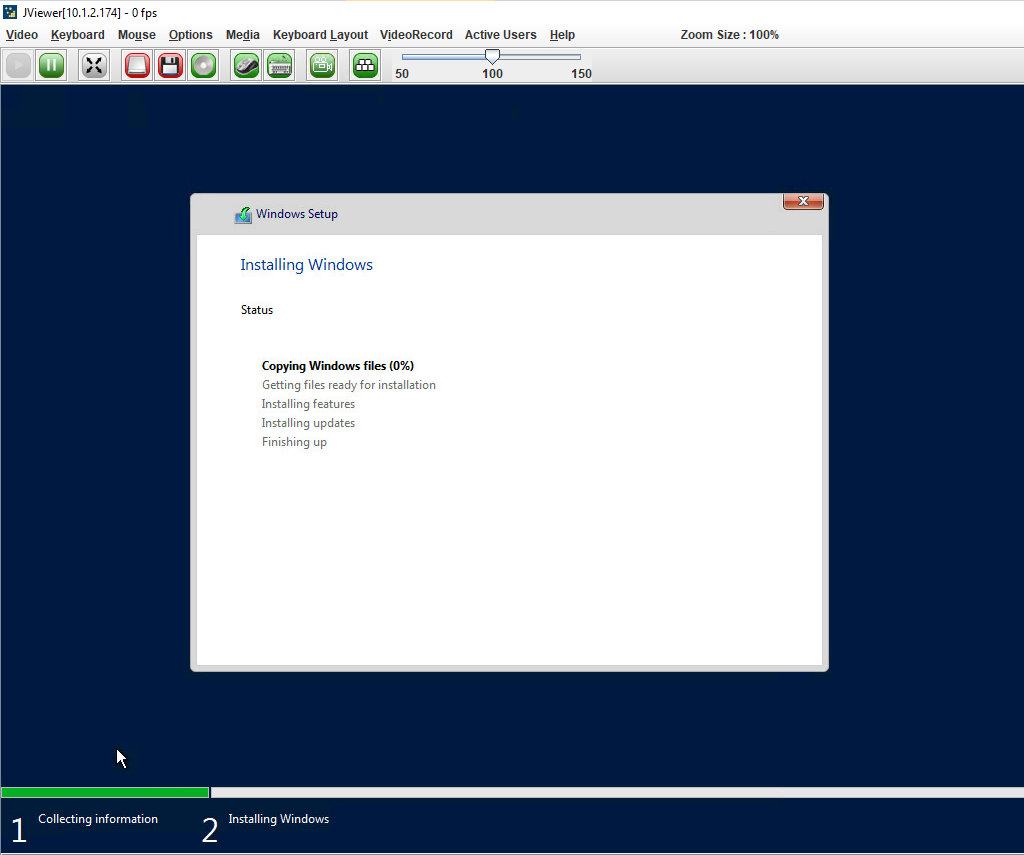Image resolution: width=1024 pixels, height=855 pixels.
Task: Open the Active Users menu
Action: (500, 35)
